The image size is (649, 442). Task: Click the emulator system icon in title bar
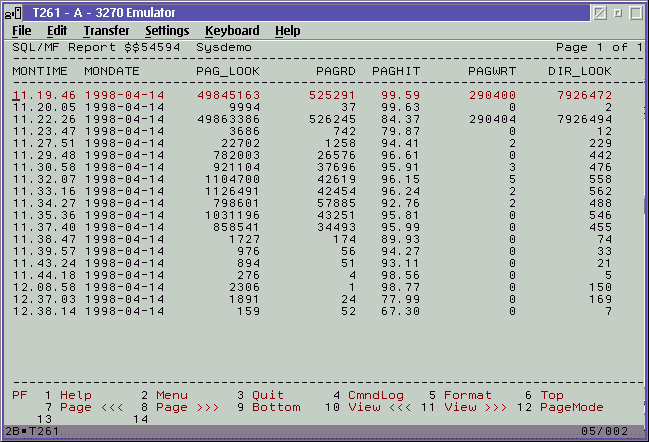tap(12, 13)
